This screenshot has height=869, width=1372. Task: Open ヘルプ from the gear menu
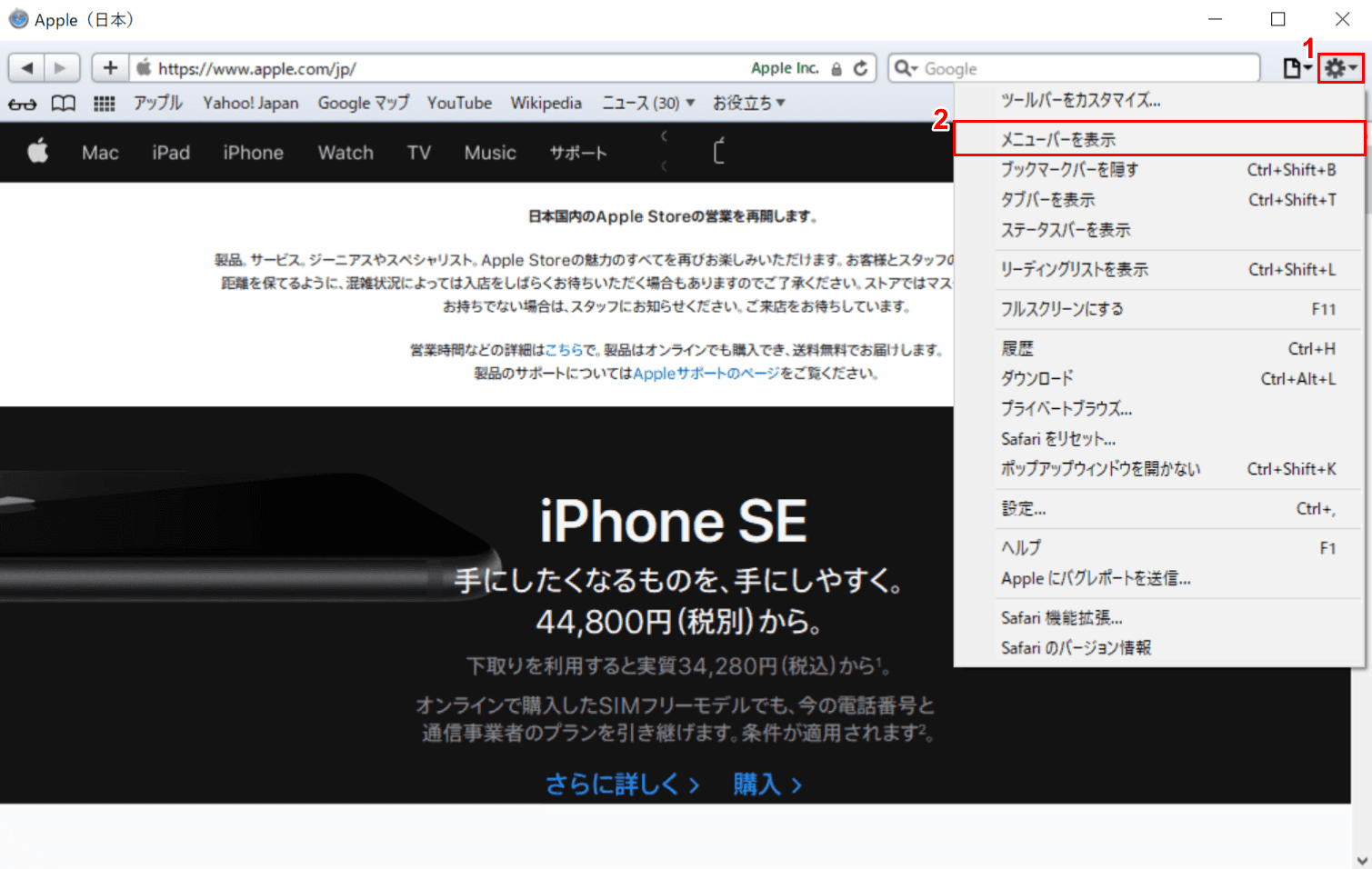pos(1159,547)
